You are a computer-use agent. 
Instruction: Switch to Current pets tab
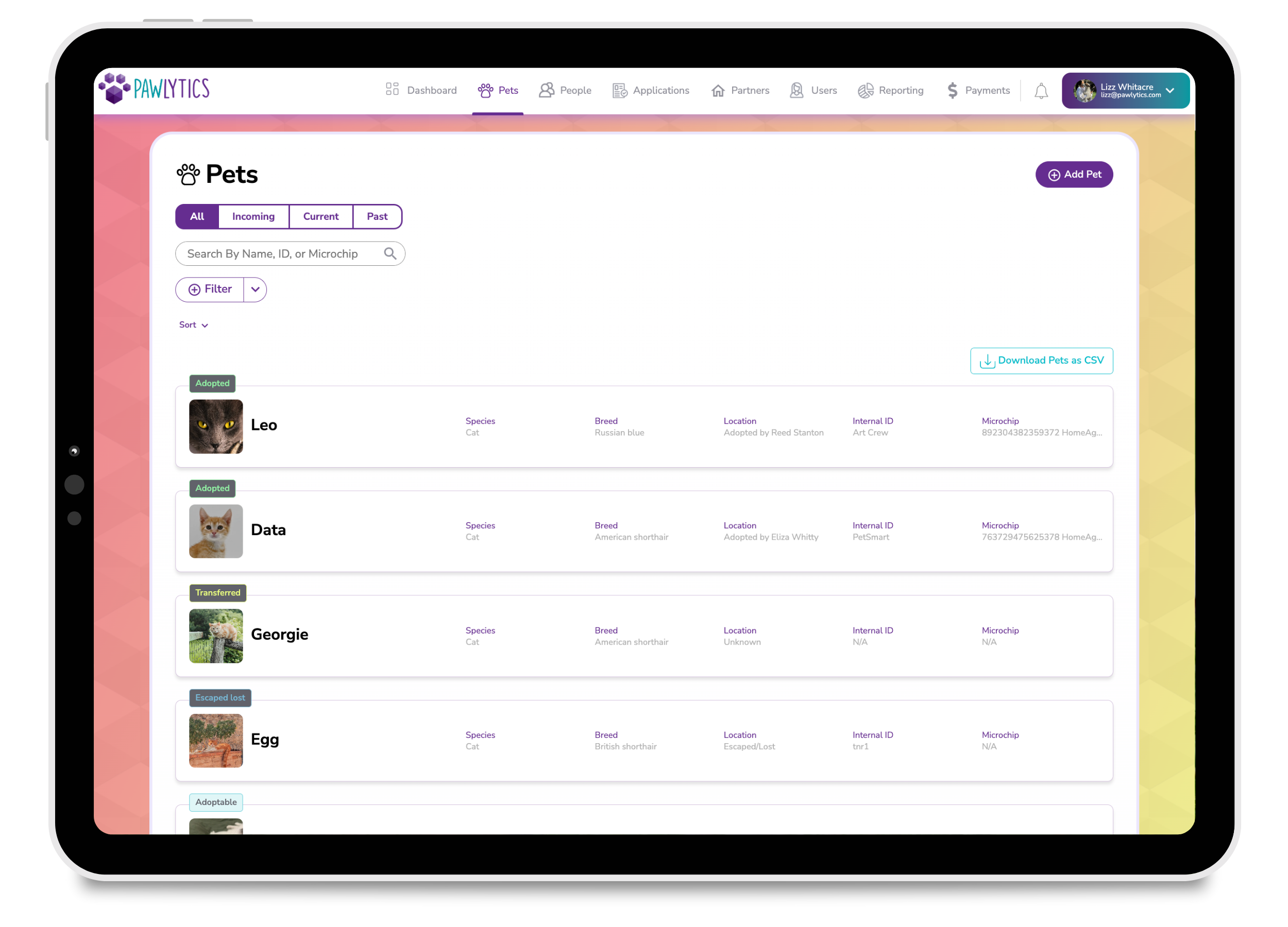tap(321, 216)
